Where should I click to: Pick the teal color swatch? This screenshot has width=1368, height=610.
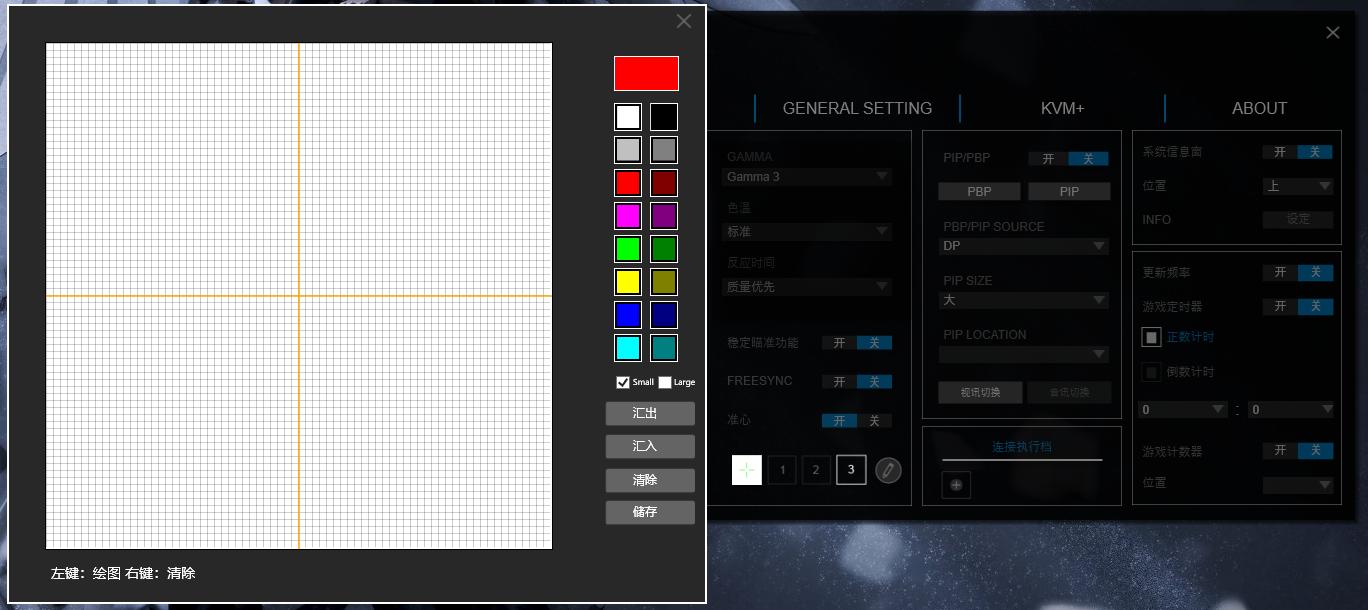664,348
